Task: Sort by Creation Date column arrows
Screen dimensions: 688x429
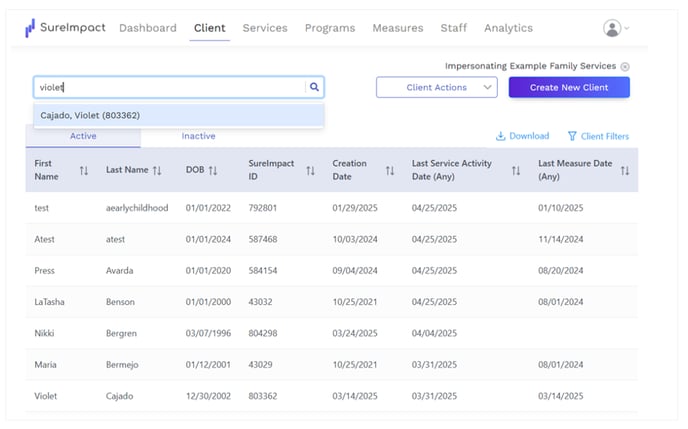Action: [390, 171]
